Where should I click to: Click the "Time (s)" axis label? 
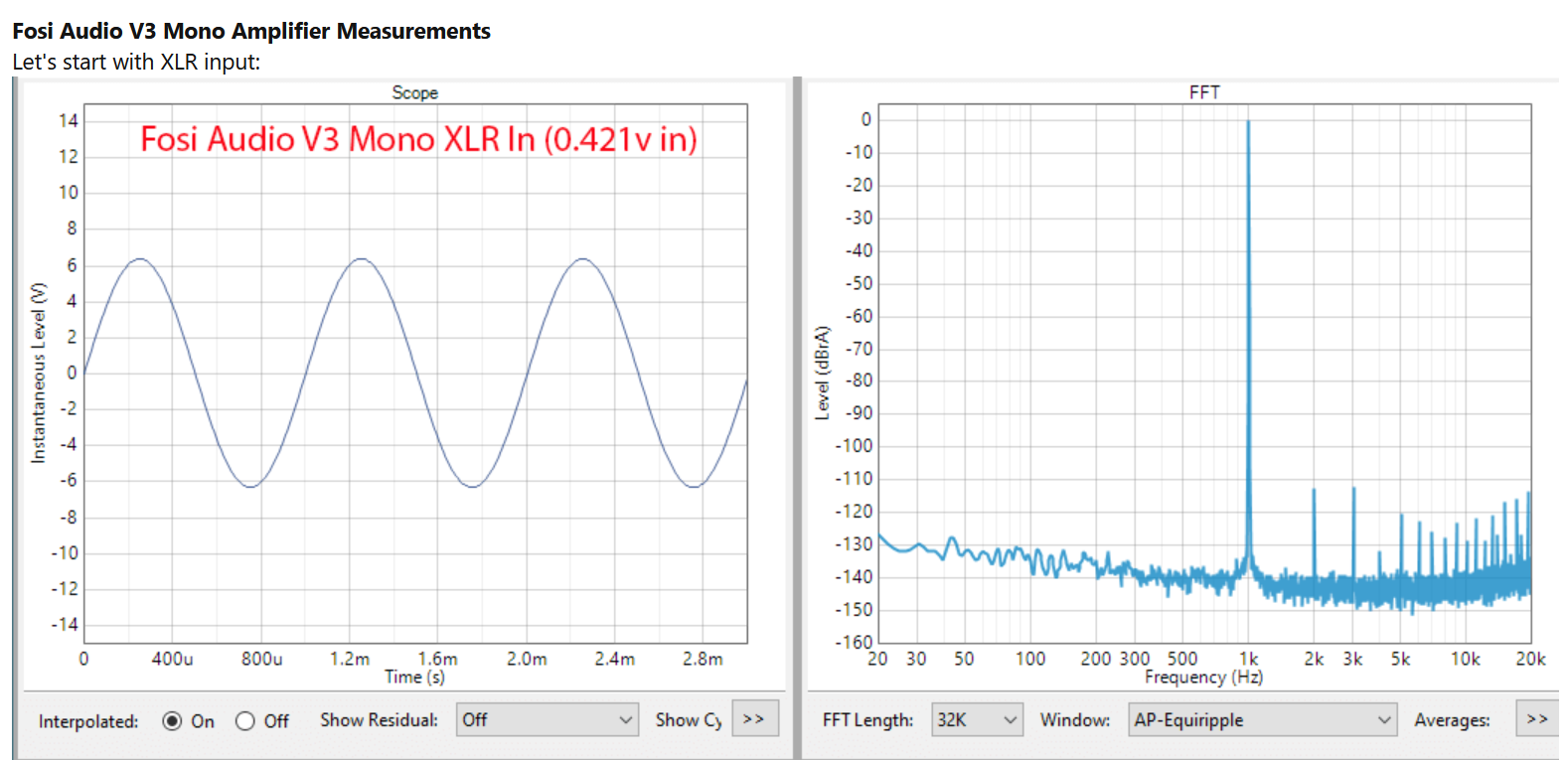414,677
